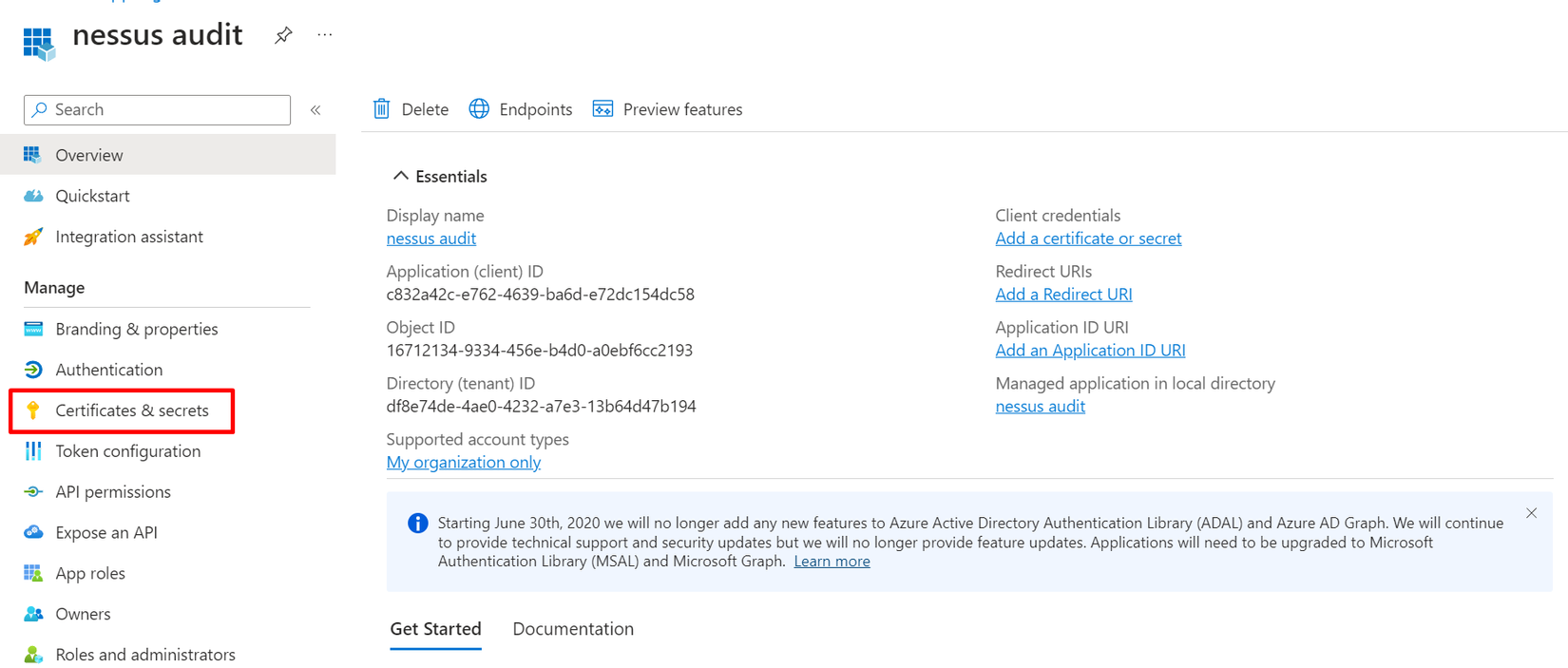Open Certificates & secrets key icon

click(x=33, y=410)
